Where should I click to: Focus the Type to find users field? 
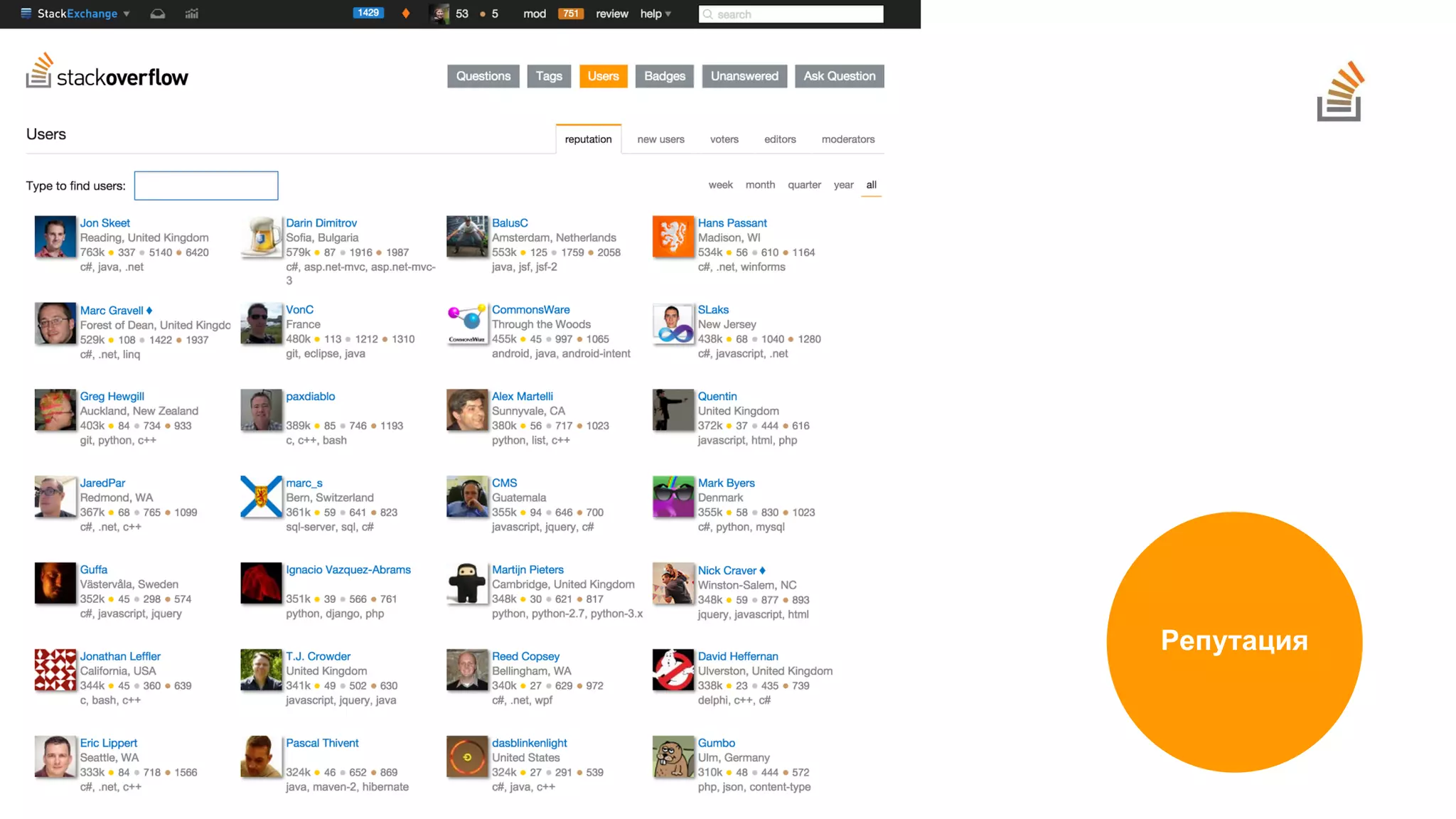[206, 186]
